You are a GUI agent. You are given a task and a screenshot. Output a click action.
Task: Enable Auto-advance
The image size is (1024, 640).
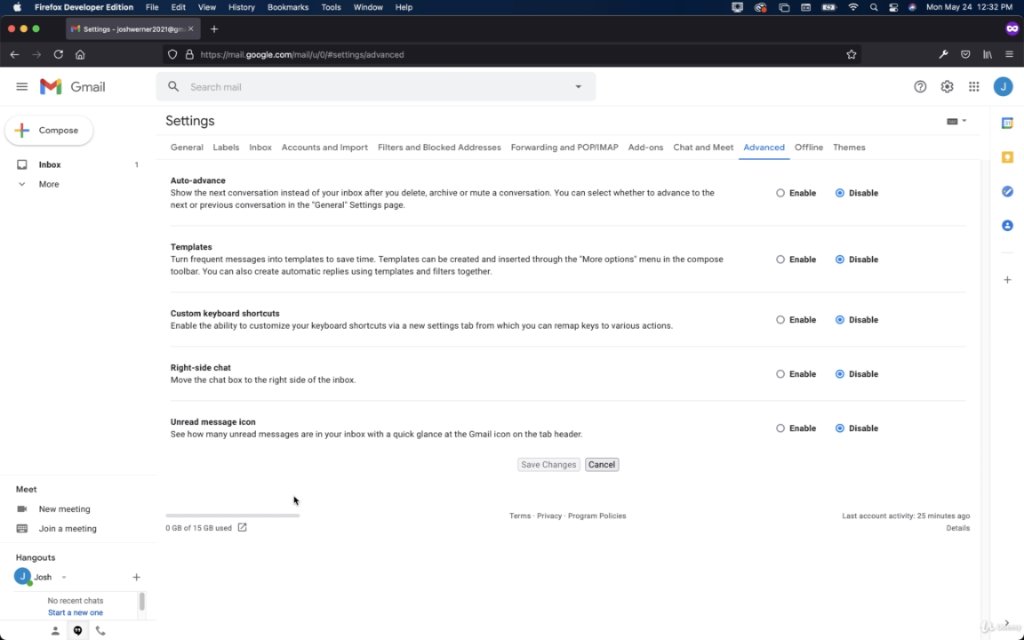pyautogui.click(x=780, y=193)
